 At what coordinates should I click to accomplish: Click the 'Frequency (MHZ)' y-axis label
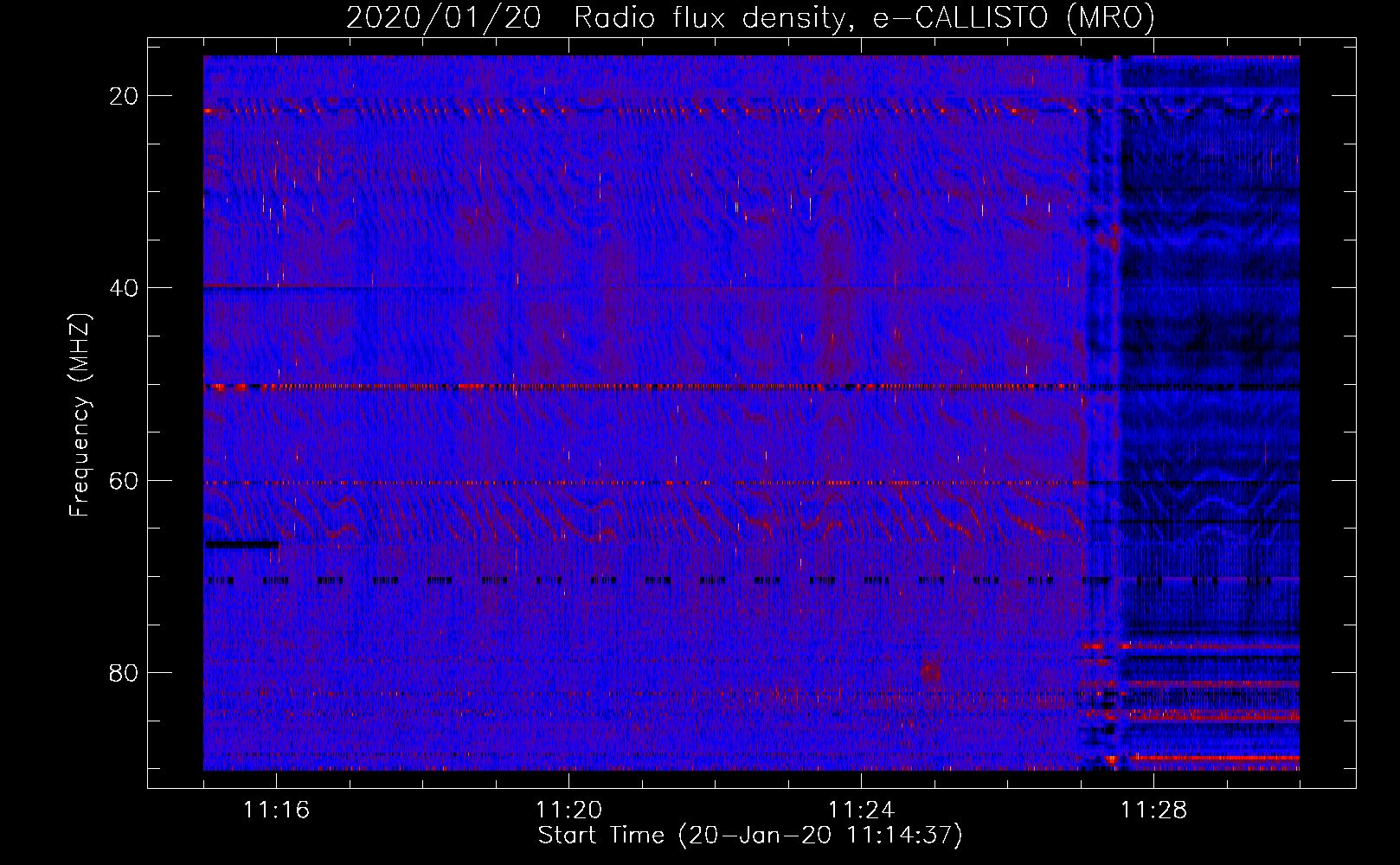[x=80, y=414]
